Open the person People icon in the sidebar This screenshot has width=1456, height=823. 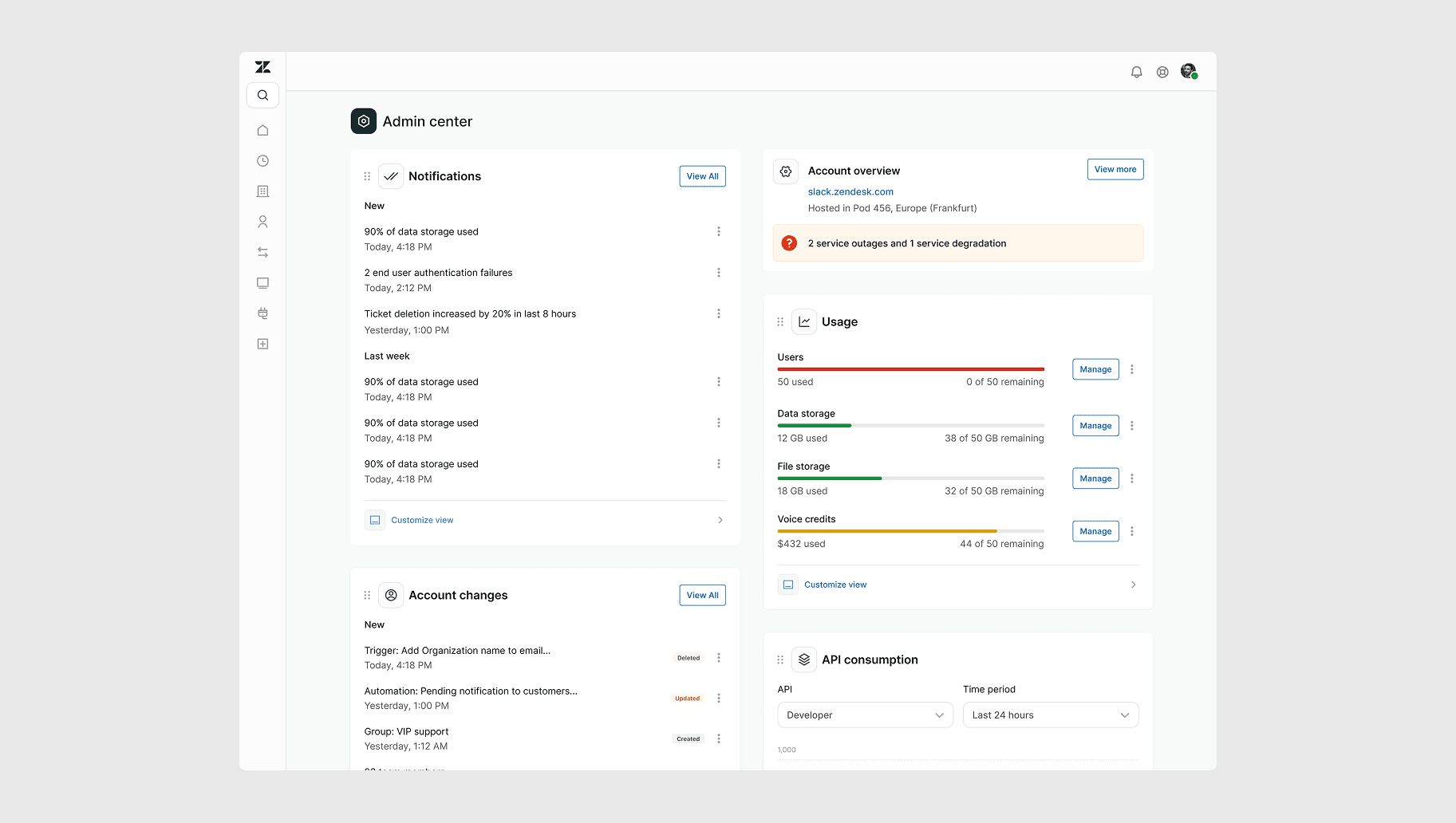coord(262,222)
